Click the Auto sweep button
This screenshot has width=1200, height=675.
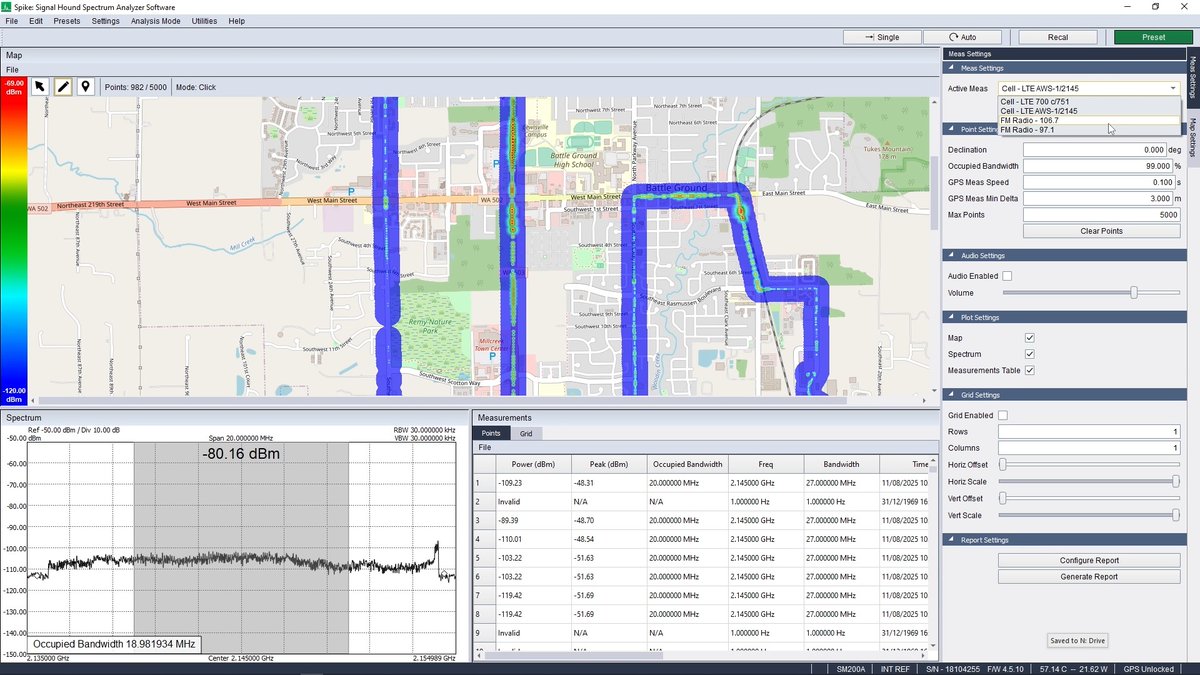tap(962, 37)
